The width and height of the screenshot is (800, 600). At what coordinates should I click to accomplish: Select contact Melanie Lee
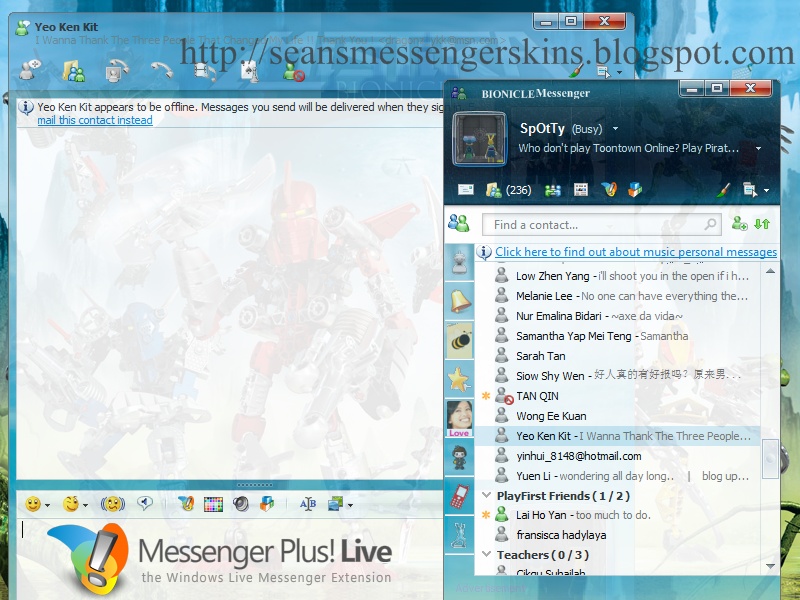click(617, 296)
